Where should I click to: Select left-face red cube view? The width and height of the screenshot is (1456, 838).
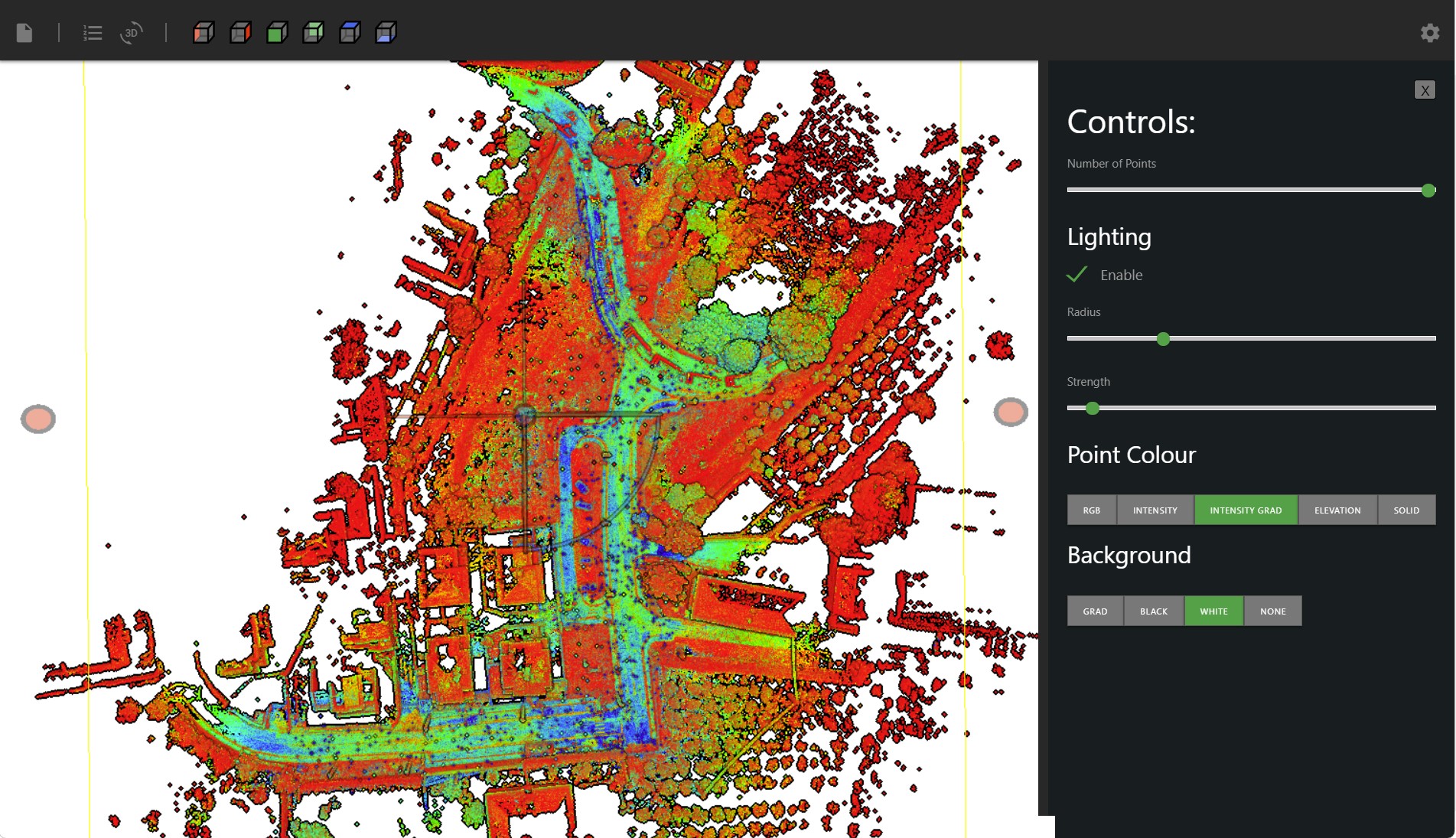(204, 33)
